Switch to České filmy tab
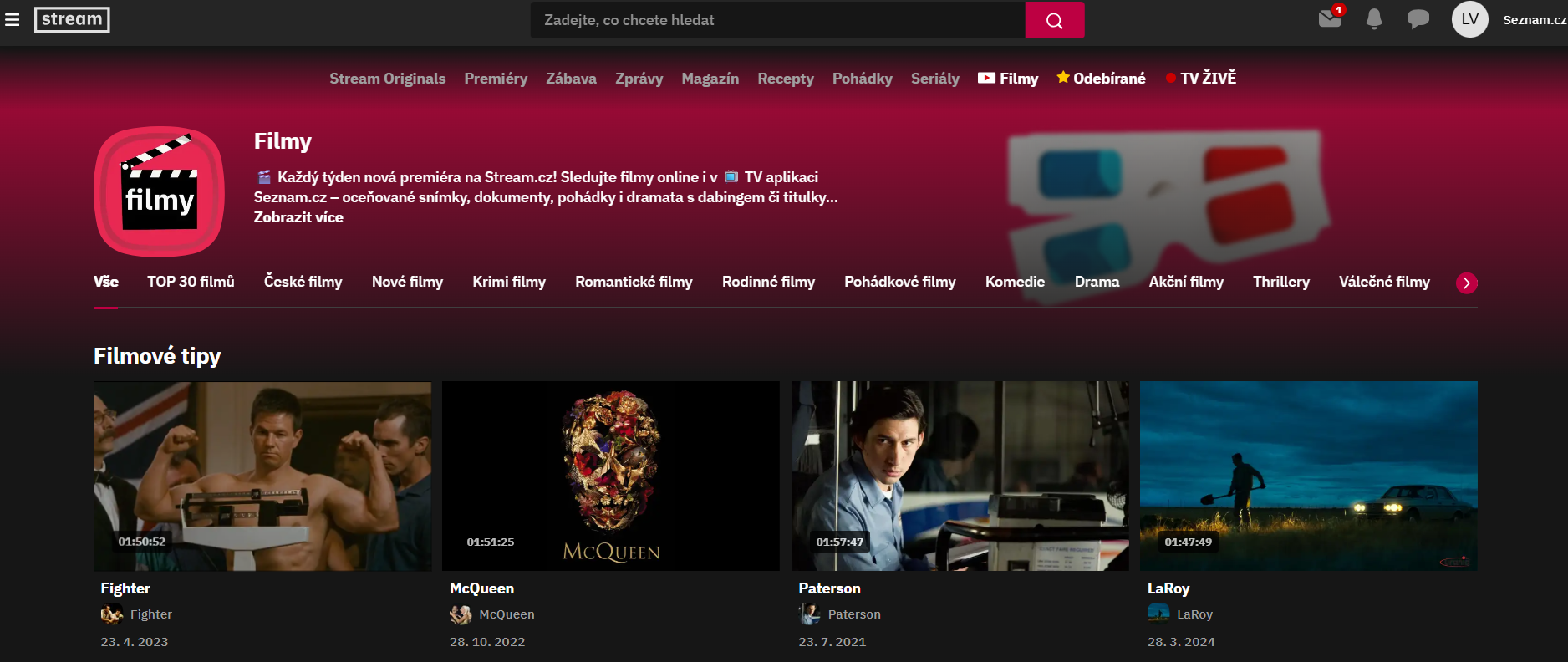The height and width of the screenshot is (662, 1568). 303,282
